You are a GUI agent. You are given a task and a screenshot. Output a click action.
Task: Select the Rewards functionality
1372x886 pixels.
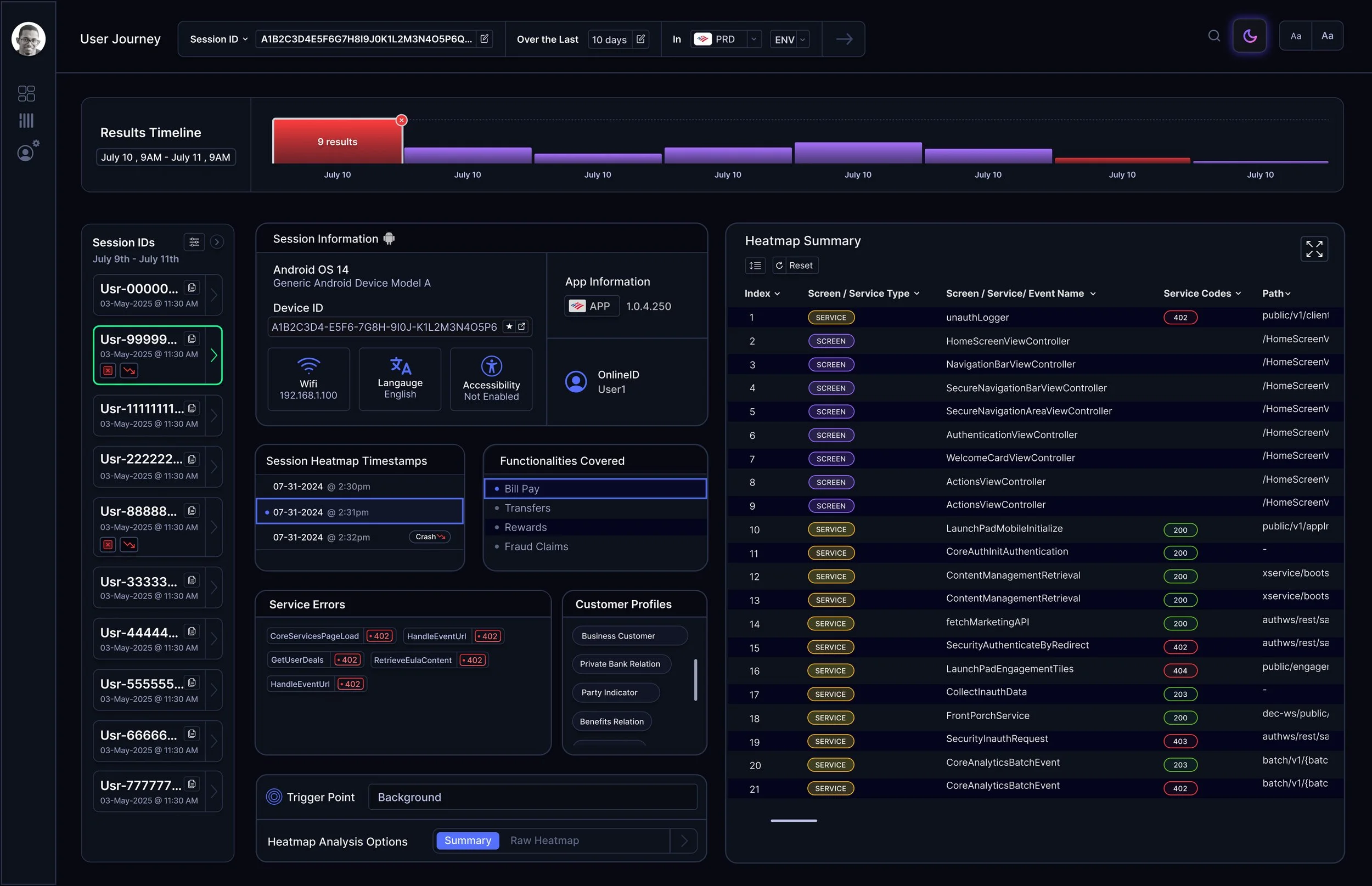595,527
